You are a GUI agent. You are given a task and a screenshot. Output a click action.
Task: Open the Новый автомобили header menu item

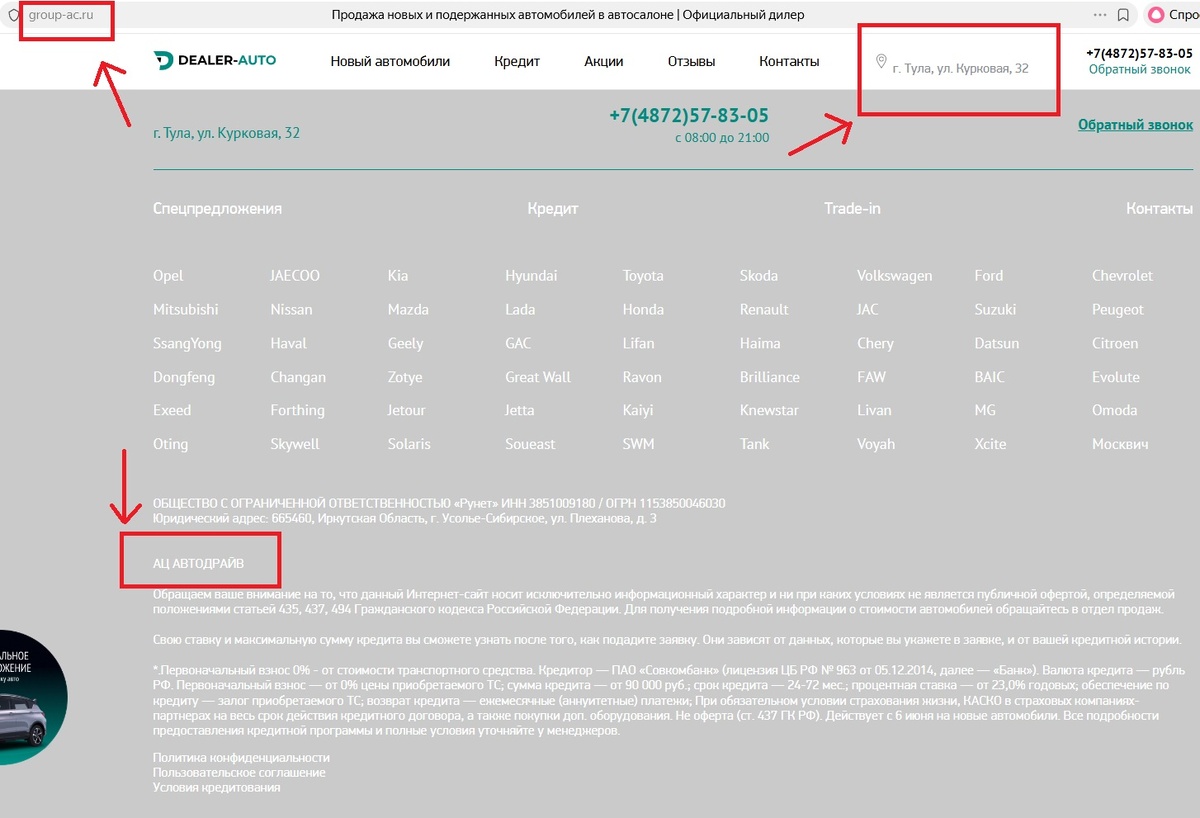click(390, 61)
